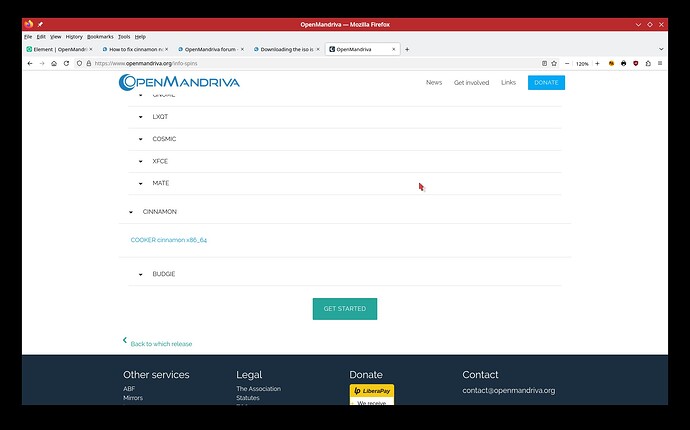Follow Back to which release link

[x=161, y=344]
